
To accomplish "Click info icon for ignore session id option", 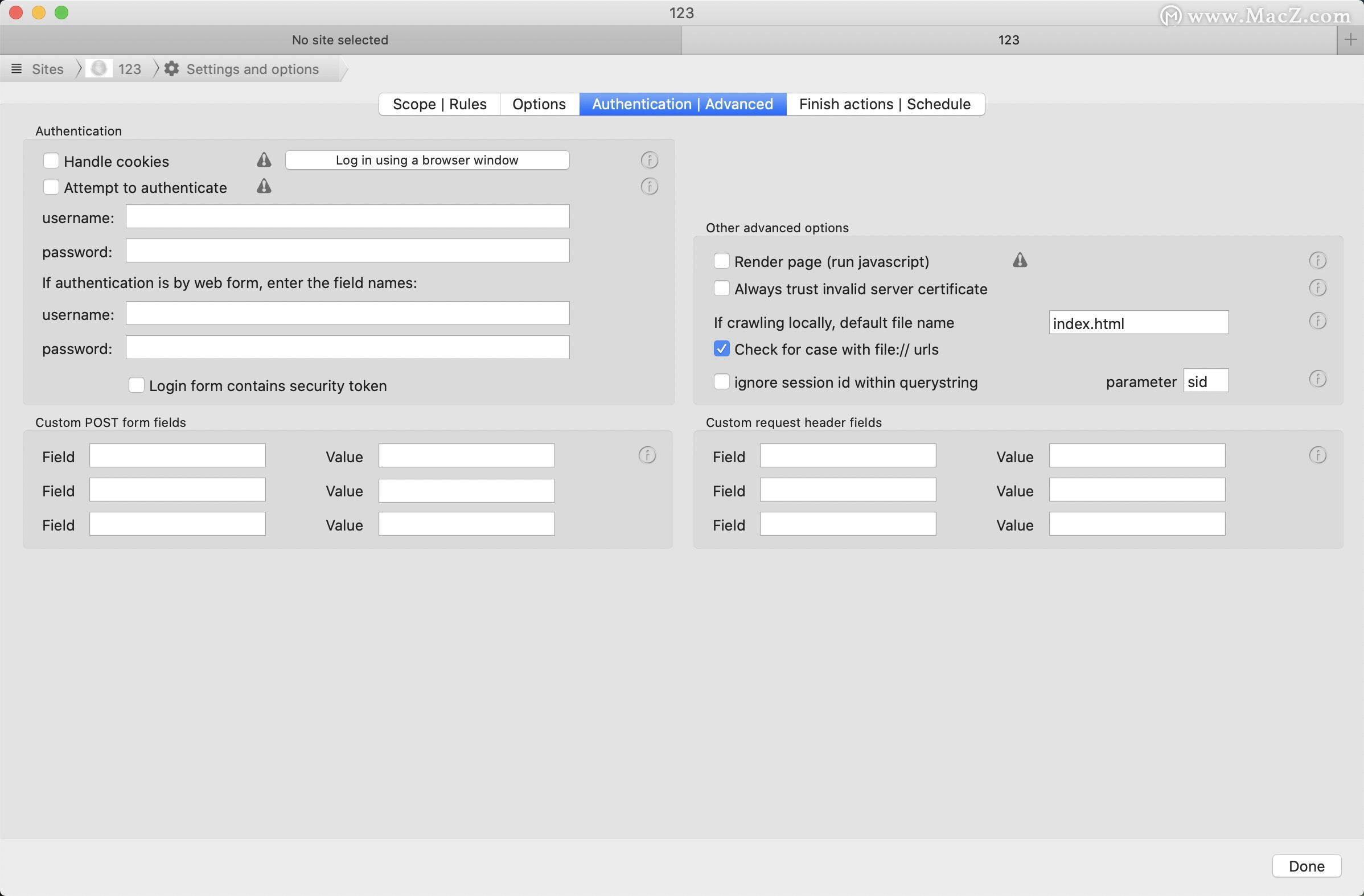I will (x=1317, y=379).
